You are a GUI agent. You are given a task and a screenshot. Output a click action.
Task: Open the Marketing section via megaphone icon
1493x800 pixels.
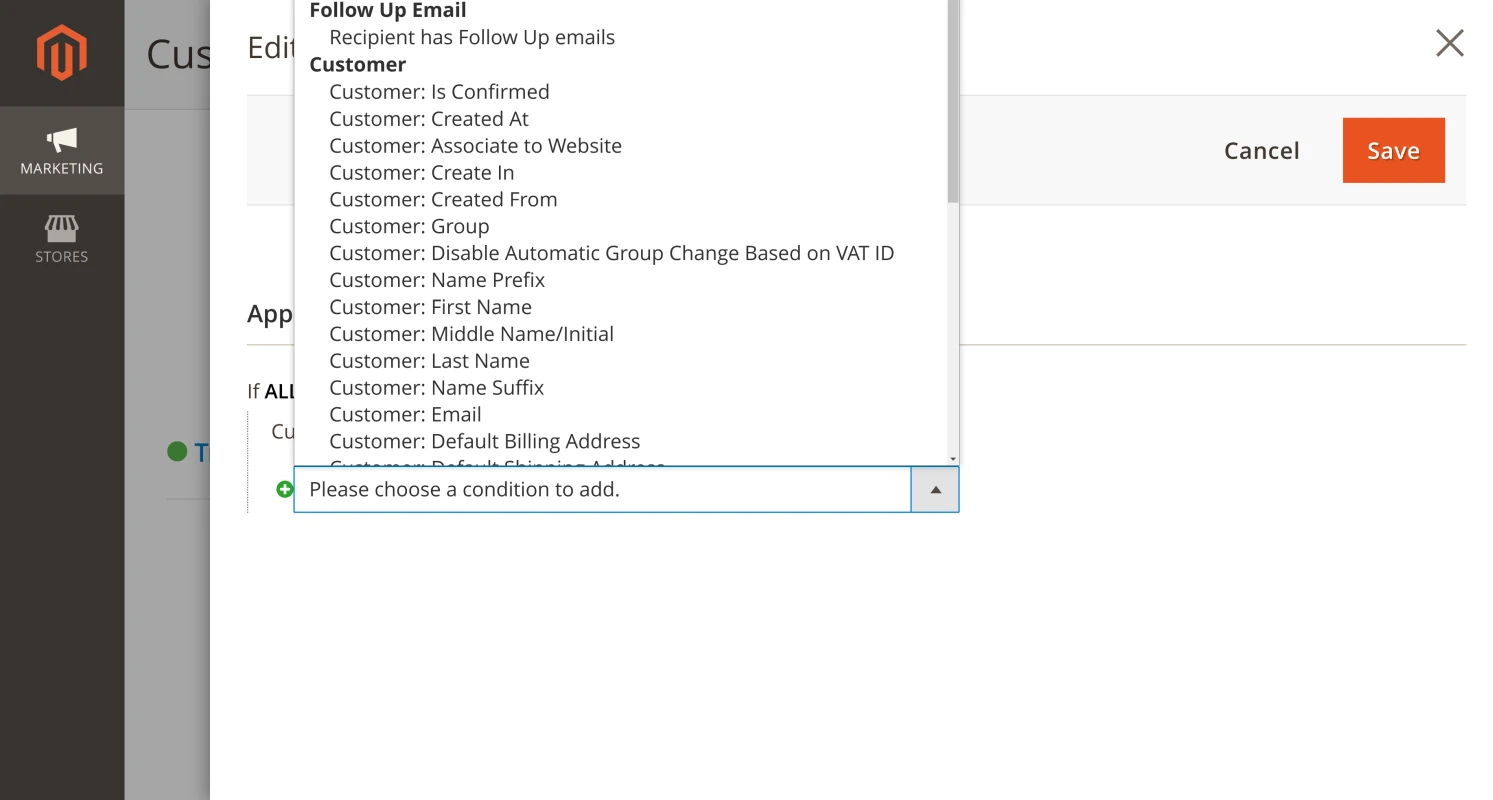click(x=62, y=150)
